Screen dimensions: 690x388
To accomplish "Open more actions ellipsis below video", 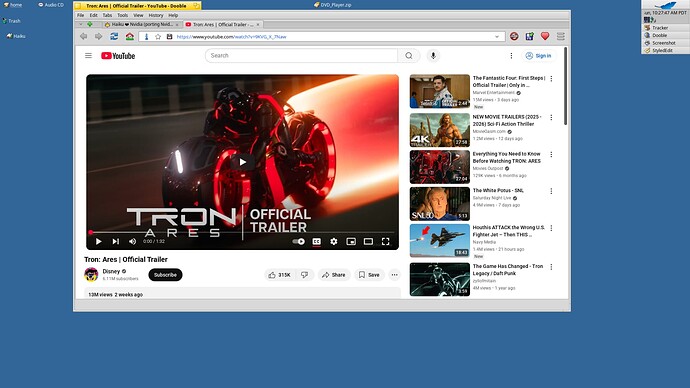I will pos(394,275).
